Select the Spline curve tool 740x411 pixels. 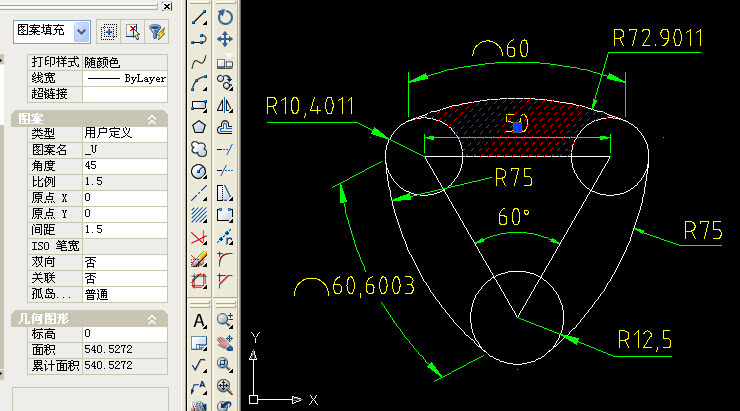coord(199,61)
